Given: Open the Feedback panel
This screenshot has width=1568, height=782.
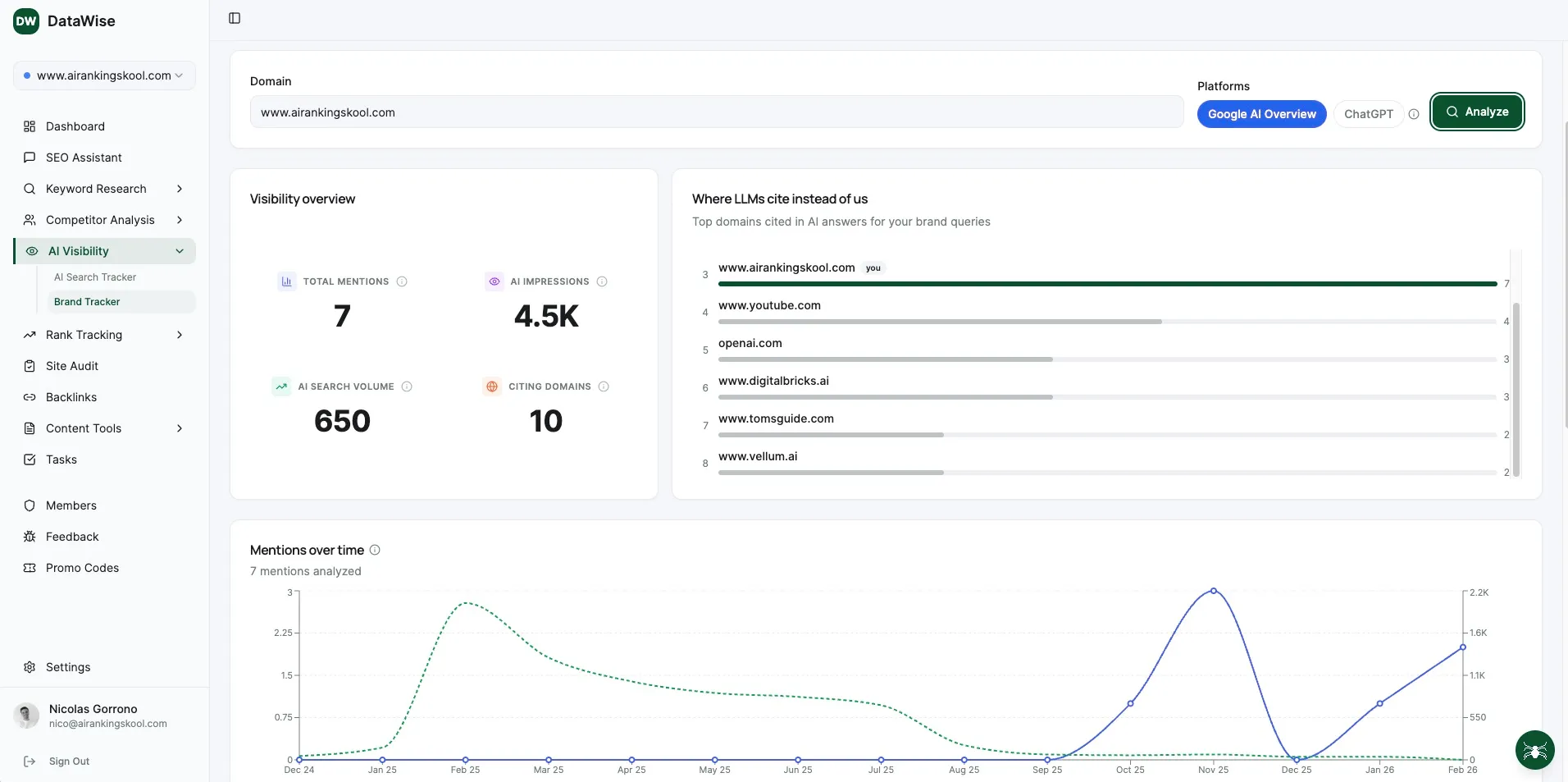Looking at the screenshot, I should point(73,536).
